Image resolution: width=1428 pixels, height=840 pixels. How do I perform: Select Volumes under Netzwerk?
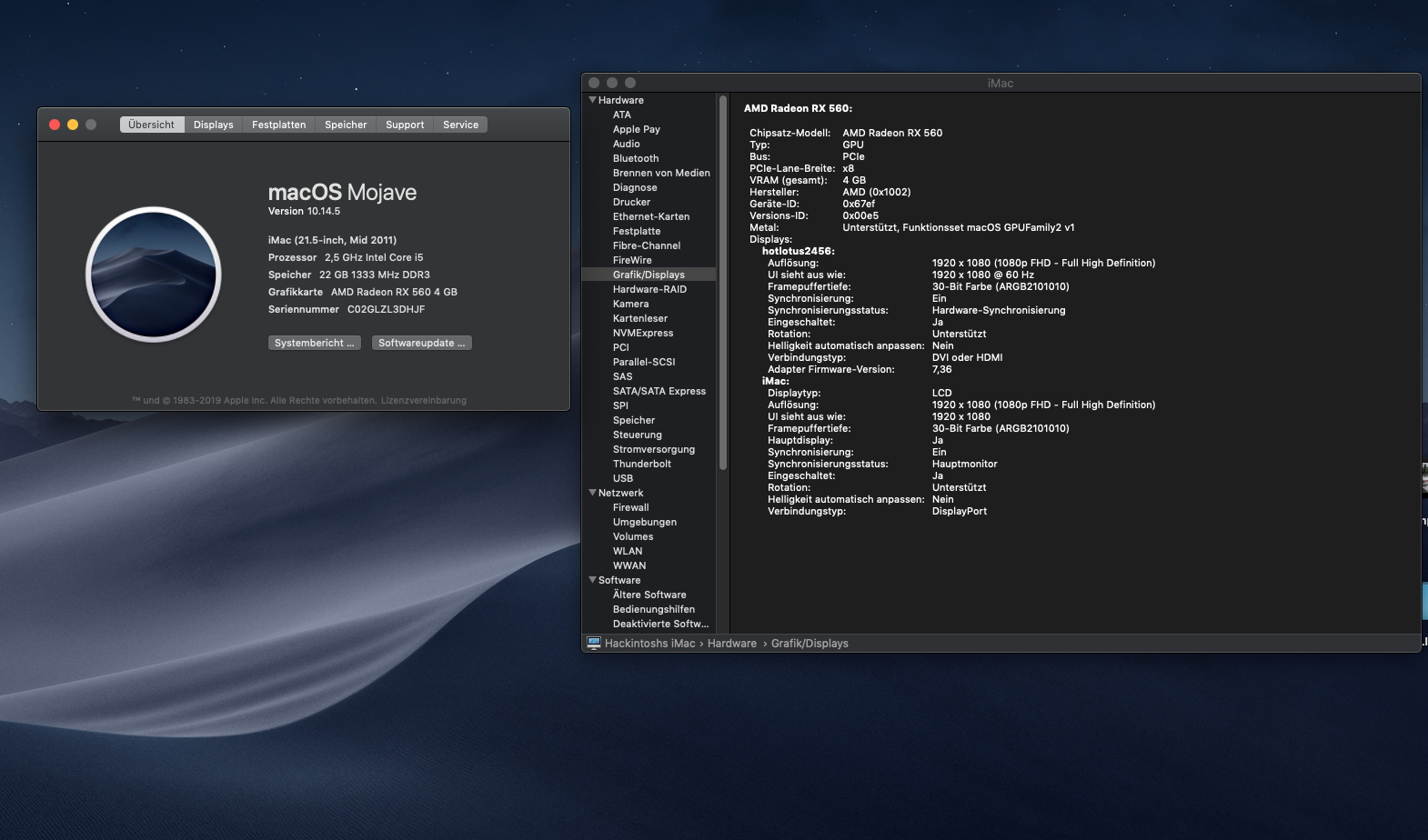coord(633,536)
